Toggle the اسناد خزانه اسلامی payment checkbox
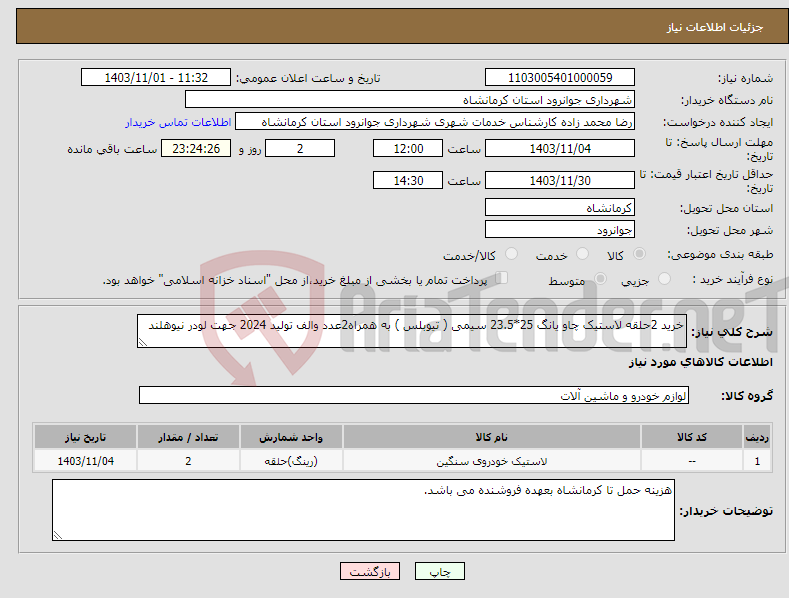789x598 pixels. [x=501, y=277]
